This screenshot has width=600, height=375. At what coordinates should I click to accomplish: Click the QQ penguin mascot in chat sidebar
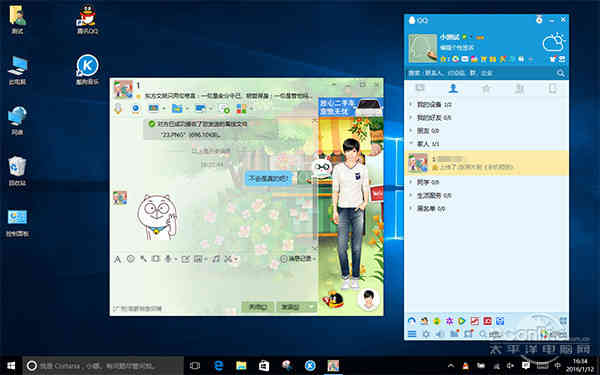coord(333,299)
